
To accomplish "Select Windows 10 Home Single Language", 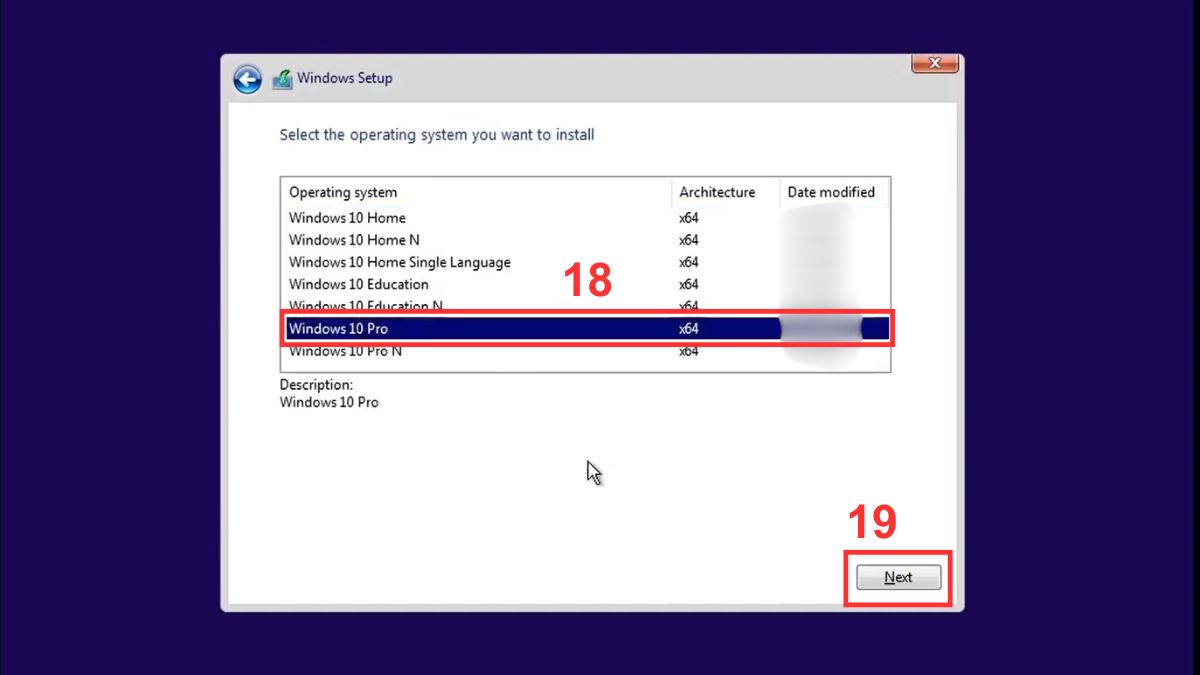I will pos(585,262).
